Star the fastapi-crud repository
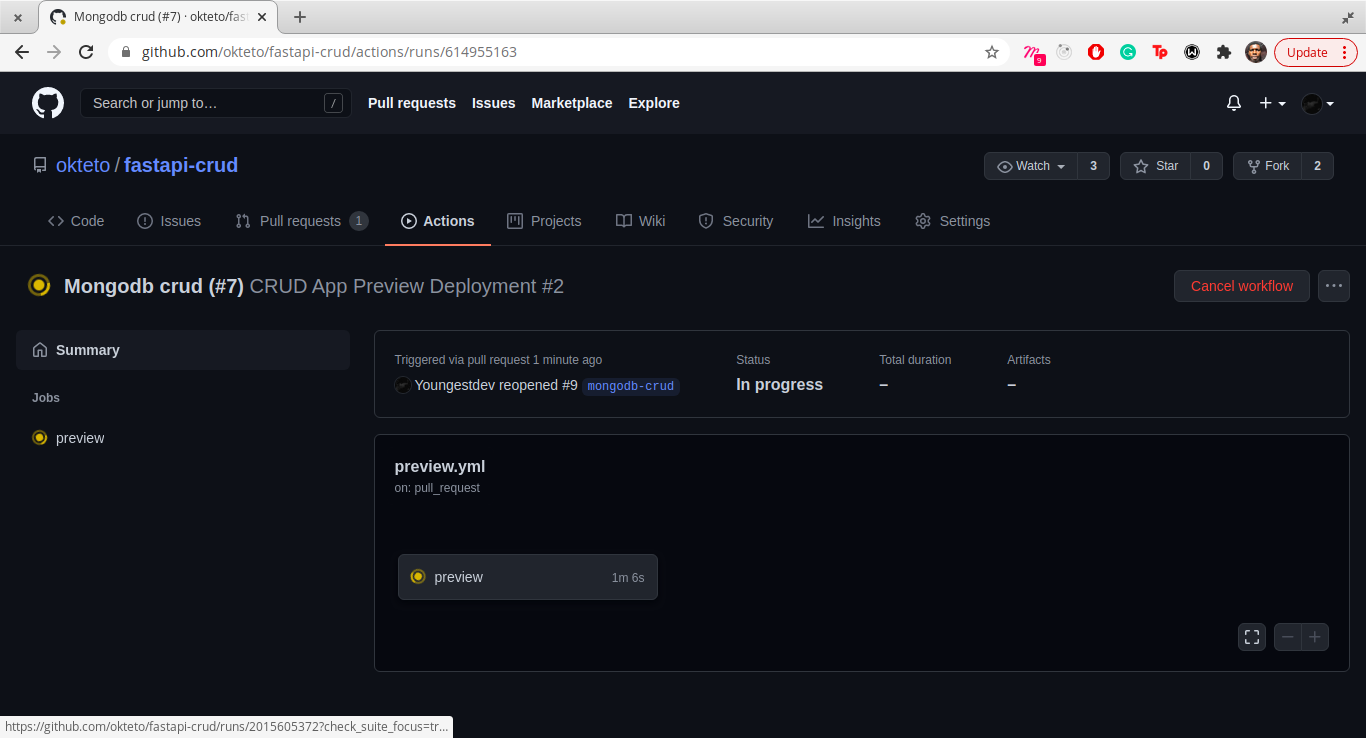This screenshot has width=1366, height=738. 1155,166
